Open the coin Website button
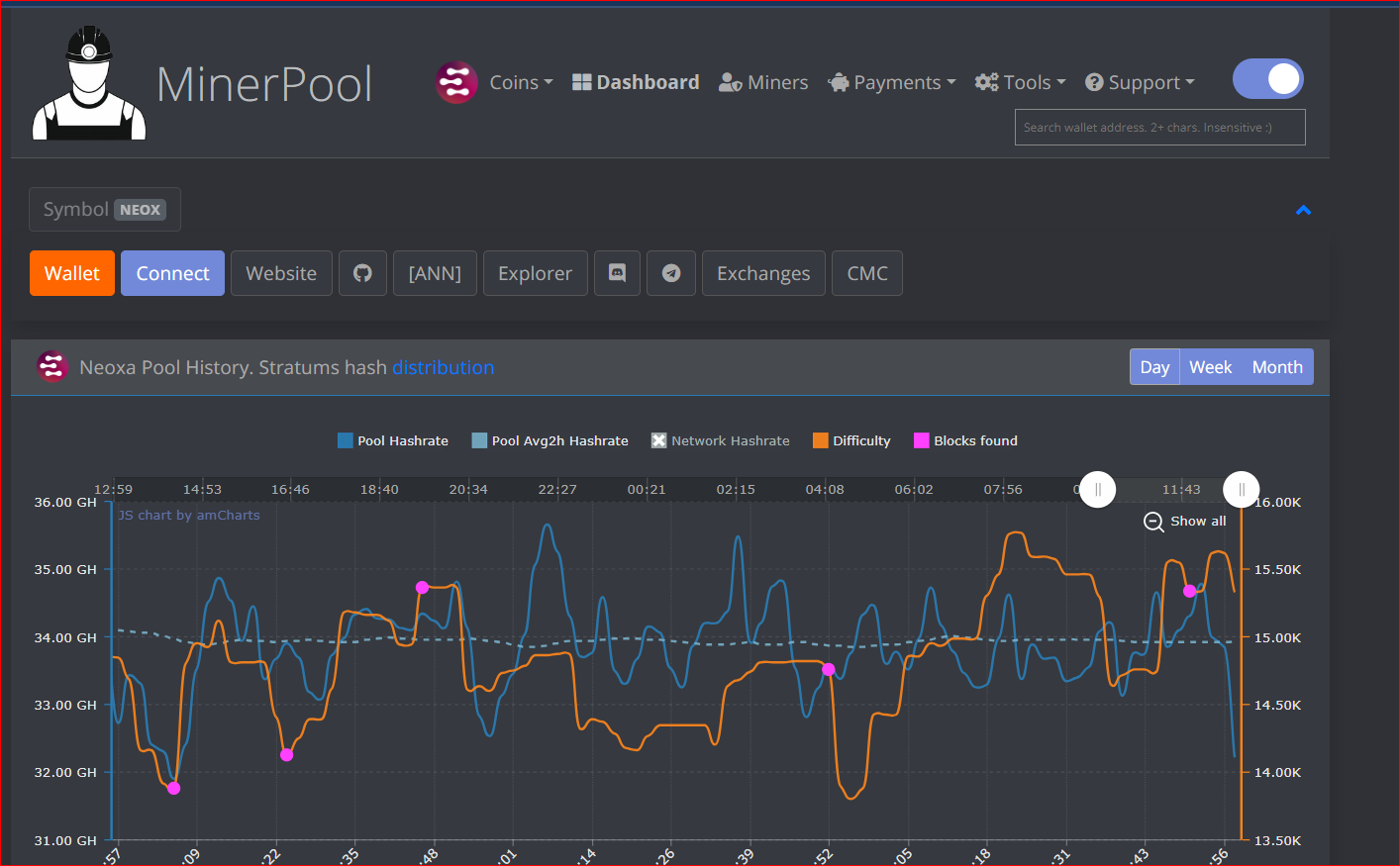The height and width of the screenshot is (866, 1400). tap(281, 273)
